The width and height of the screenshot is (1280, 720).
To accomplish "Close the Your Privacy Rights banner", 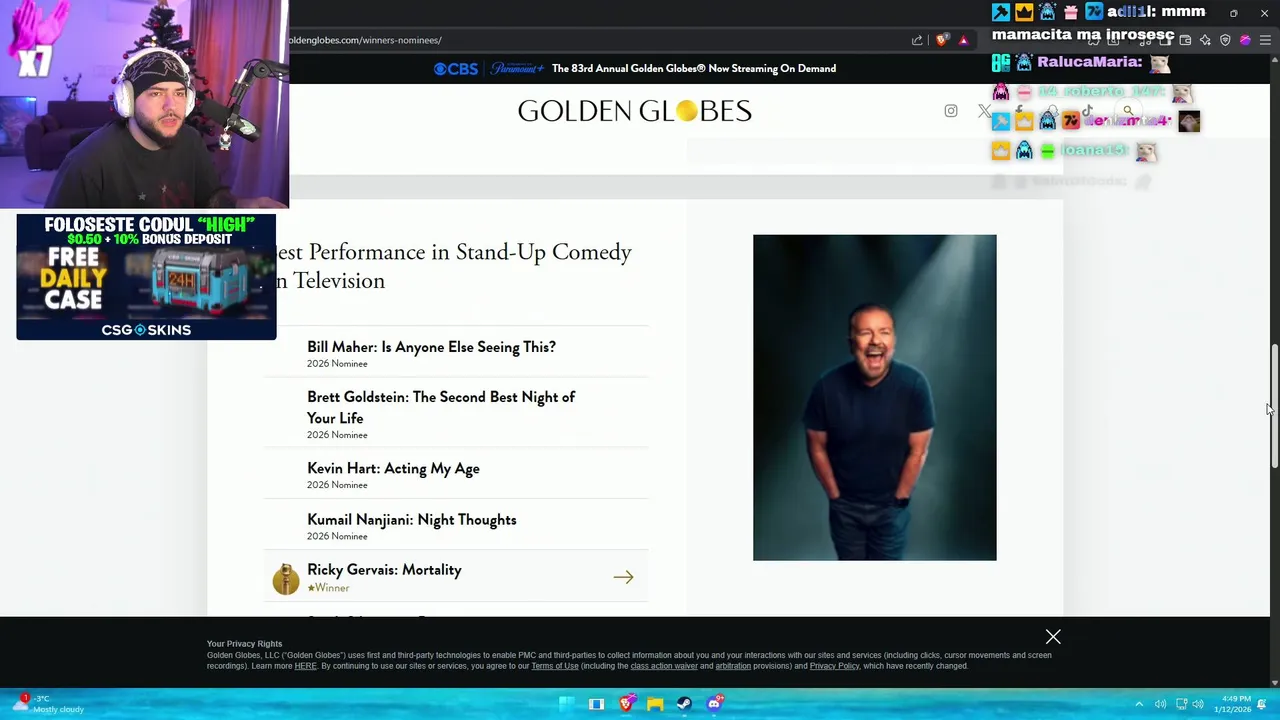I will [x=1053, y=637].
